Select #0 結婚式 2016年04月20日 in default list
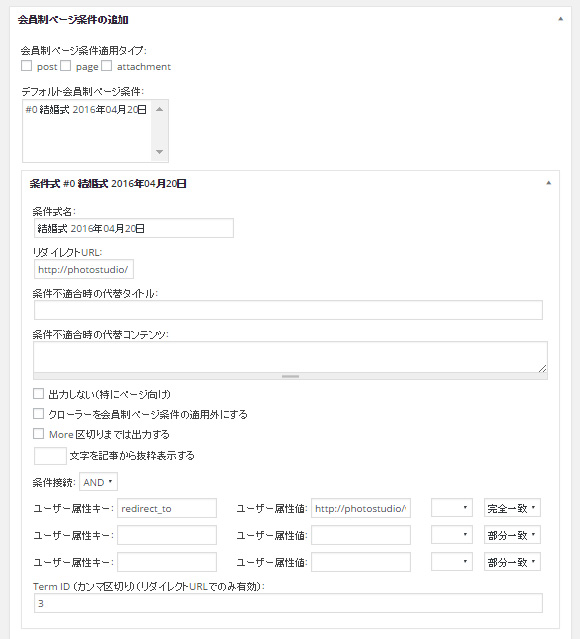This screenshot has height=639, width=580. click(x=86, y=110)
